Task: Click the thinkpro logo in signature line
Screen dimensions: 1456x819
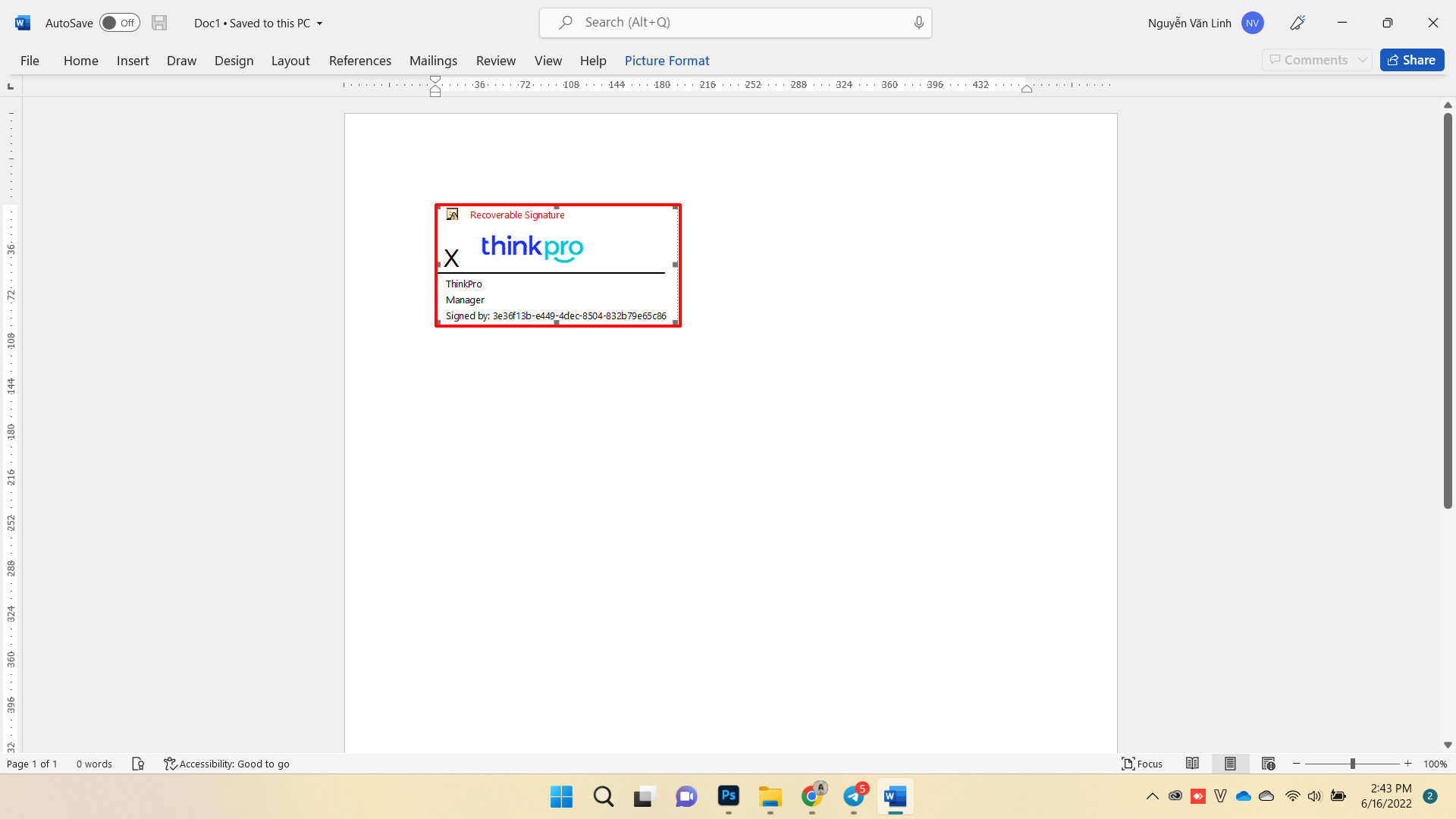Action: tap(532, 248)
